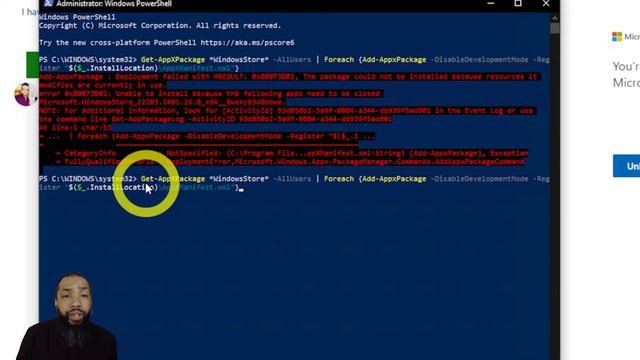Click the PowerShell icon in title bar

48,3
